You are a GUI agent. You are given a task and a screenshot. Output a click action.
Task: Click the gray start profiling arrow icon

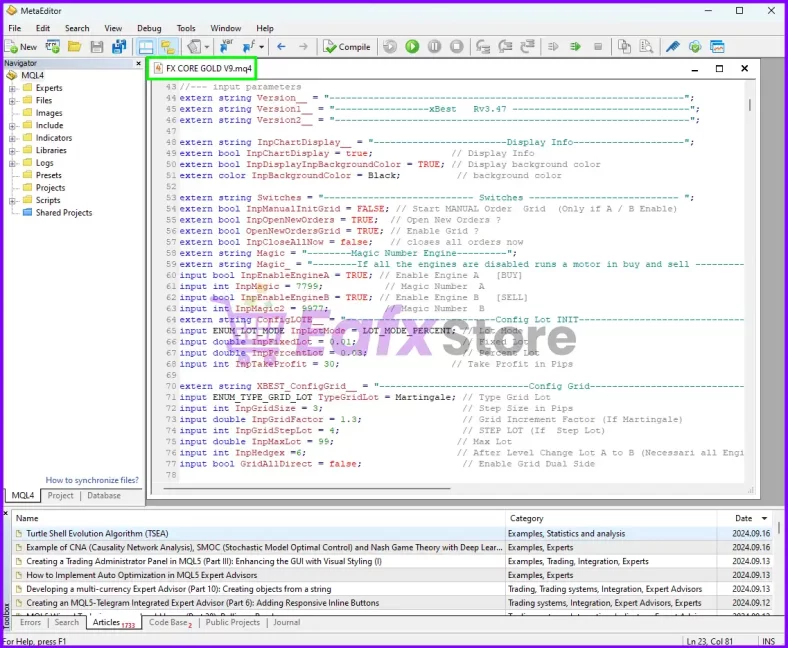(x=553, y=47)
